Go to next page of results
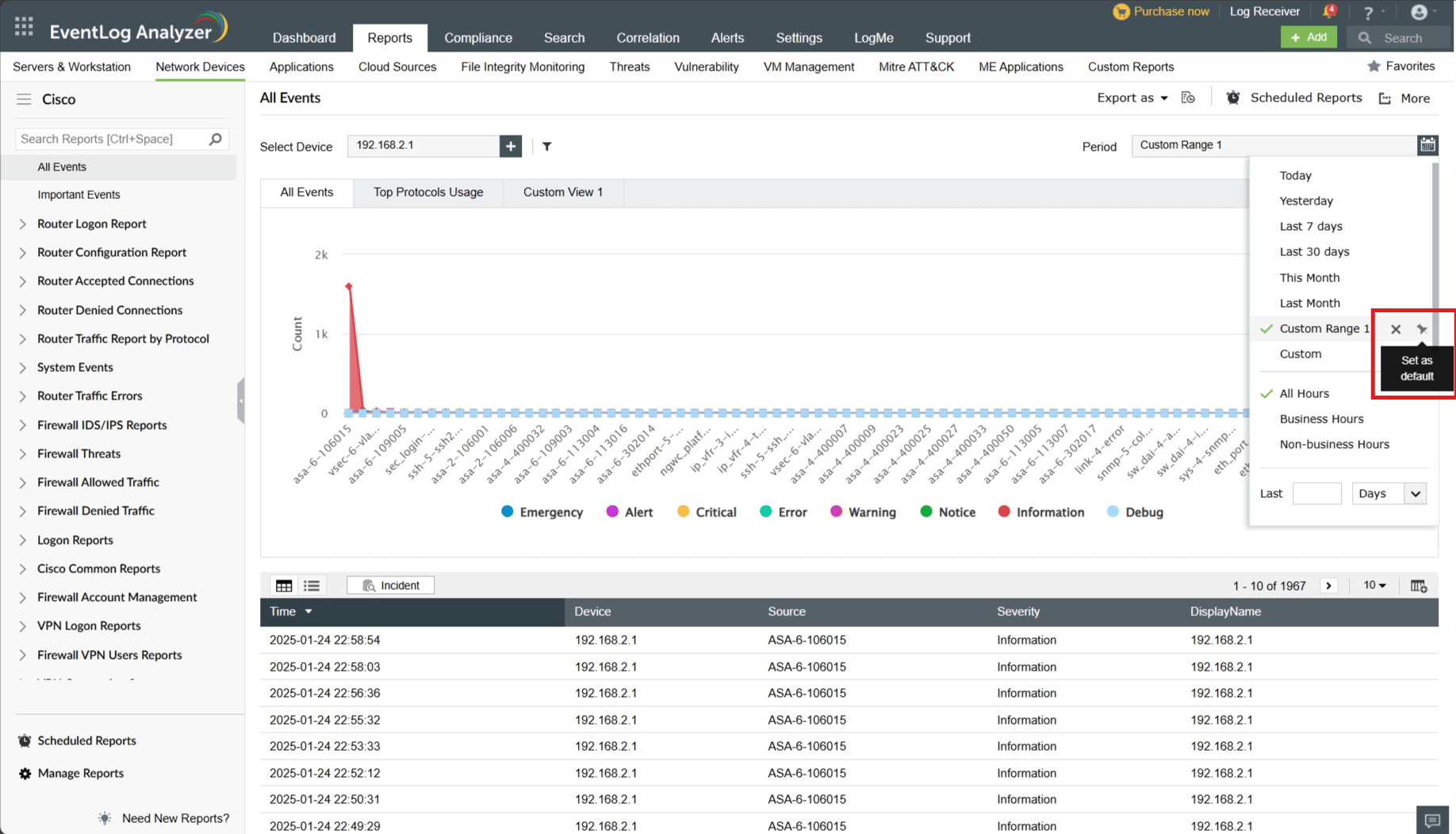Image resolution: width=1456 pixels, height=834 pixels. [1329, 586]
